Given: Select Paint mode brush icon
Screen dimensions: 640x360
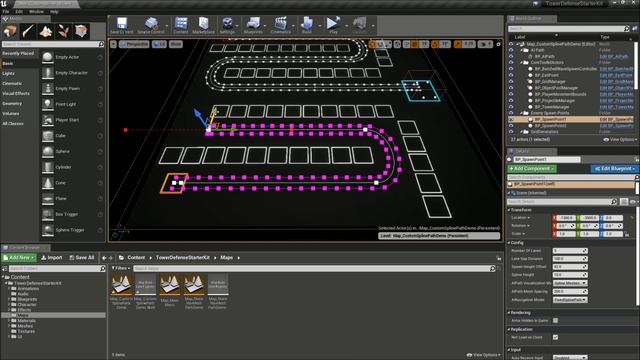Looking at the screenshot, I should coord(28,31).
